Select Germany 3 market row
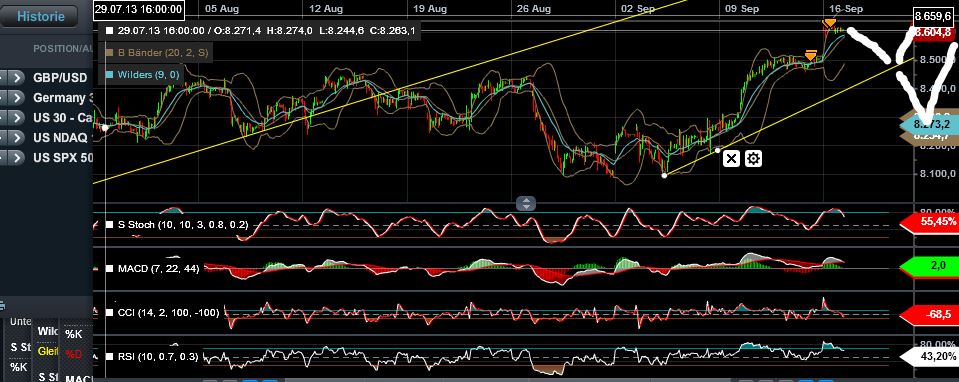This screenshot has height=382, width=959. [x=63, y=98]
